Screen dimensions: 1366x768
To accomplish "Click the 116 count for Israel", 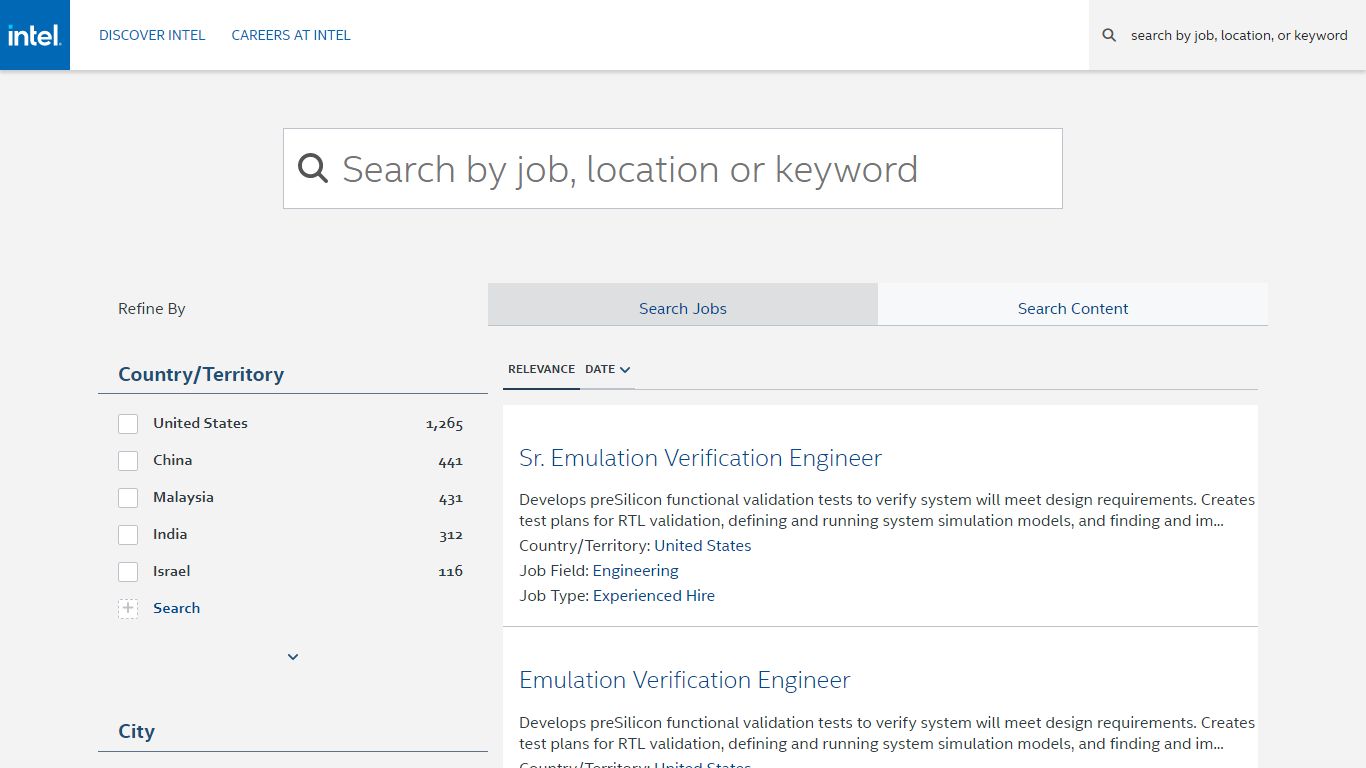I will click(x=450, y=571).
